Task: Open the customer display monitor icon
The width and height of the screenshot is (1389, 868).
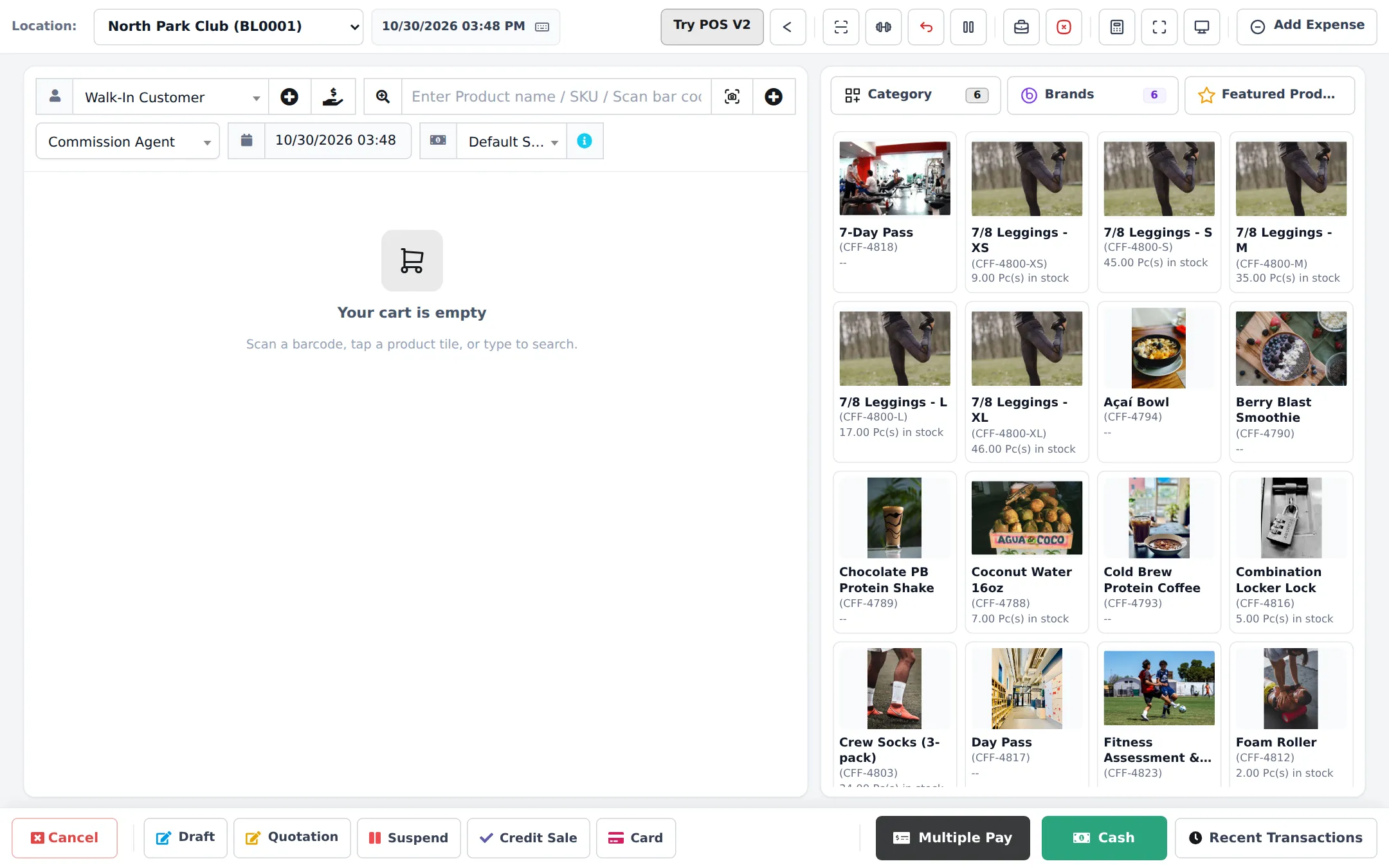Action: [x=1202, y=27]
